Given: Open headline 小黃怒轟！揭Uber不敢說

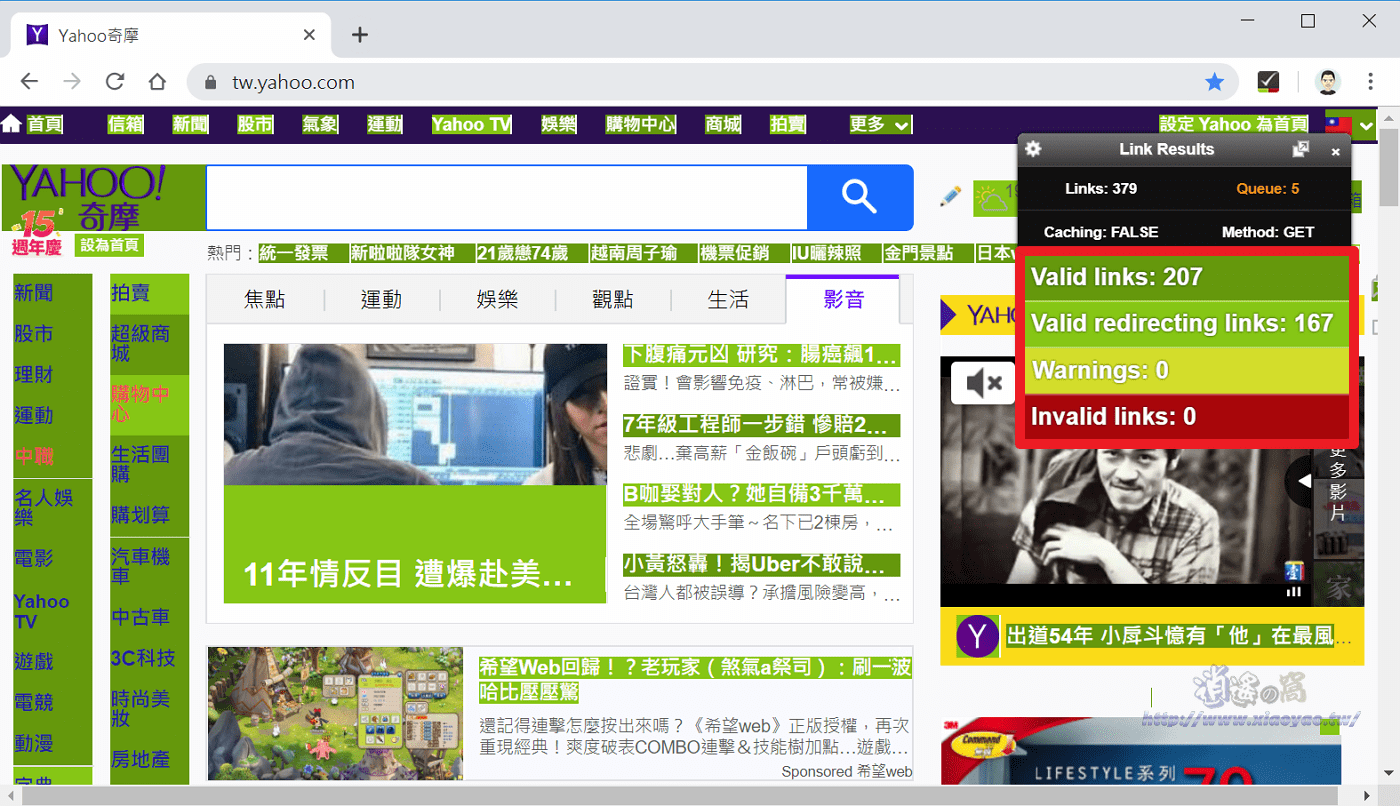Looking at the screenshot, I should 761,564.
